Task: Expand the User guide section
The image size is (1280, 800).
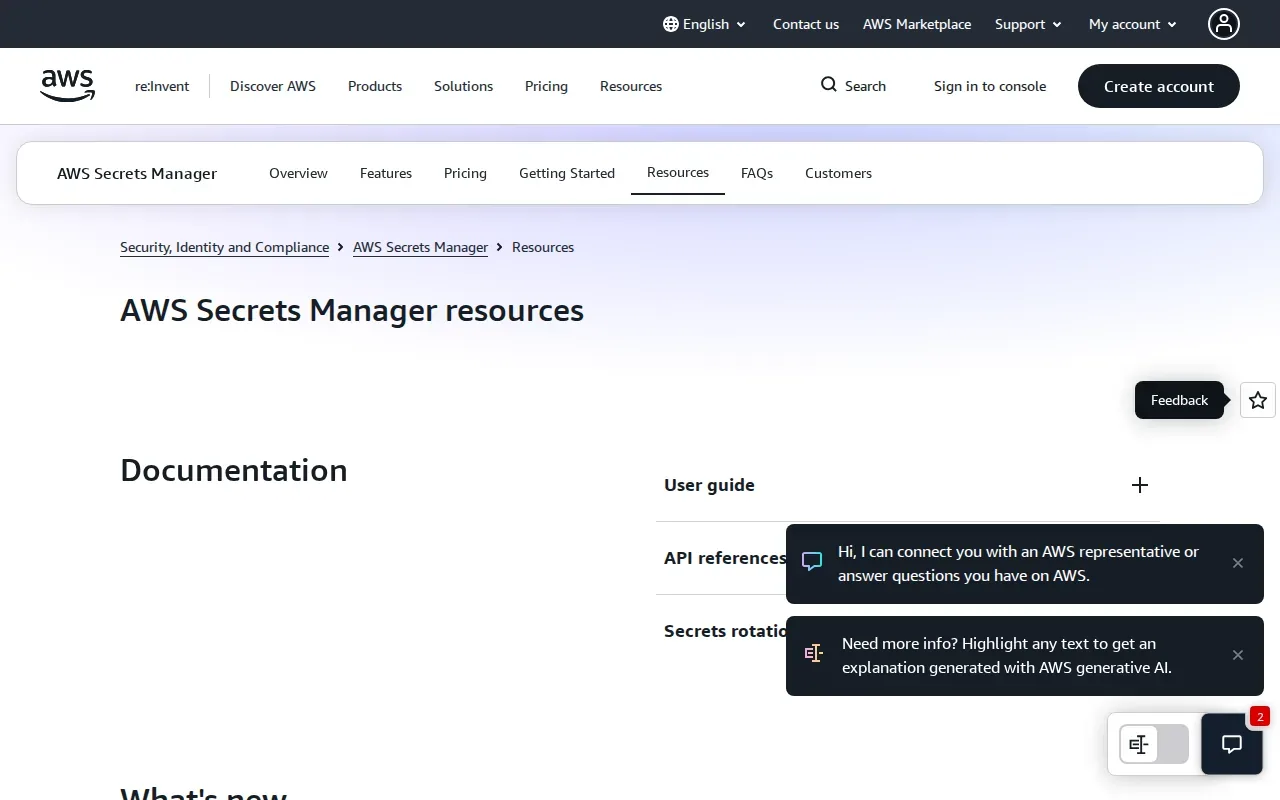Action: [x=908, y=485]
